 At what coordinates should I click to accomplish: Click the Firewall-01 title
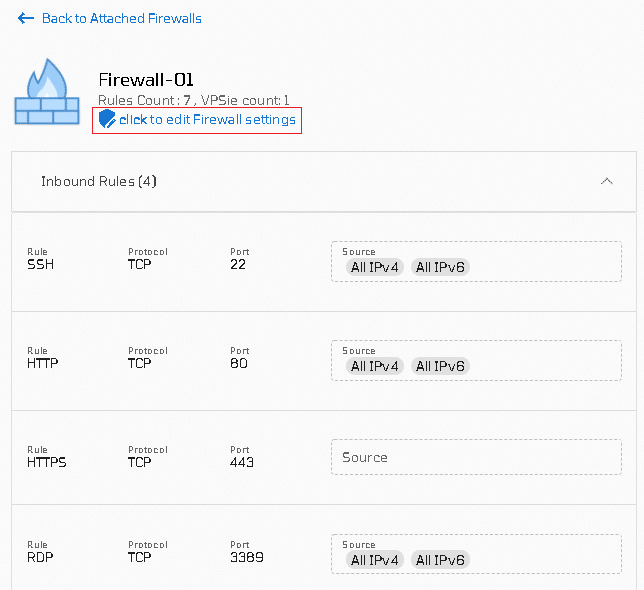coord(146,80)
